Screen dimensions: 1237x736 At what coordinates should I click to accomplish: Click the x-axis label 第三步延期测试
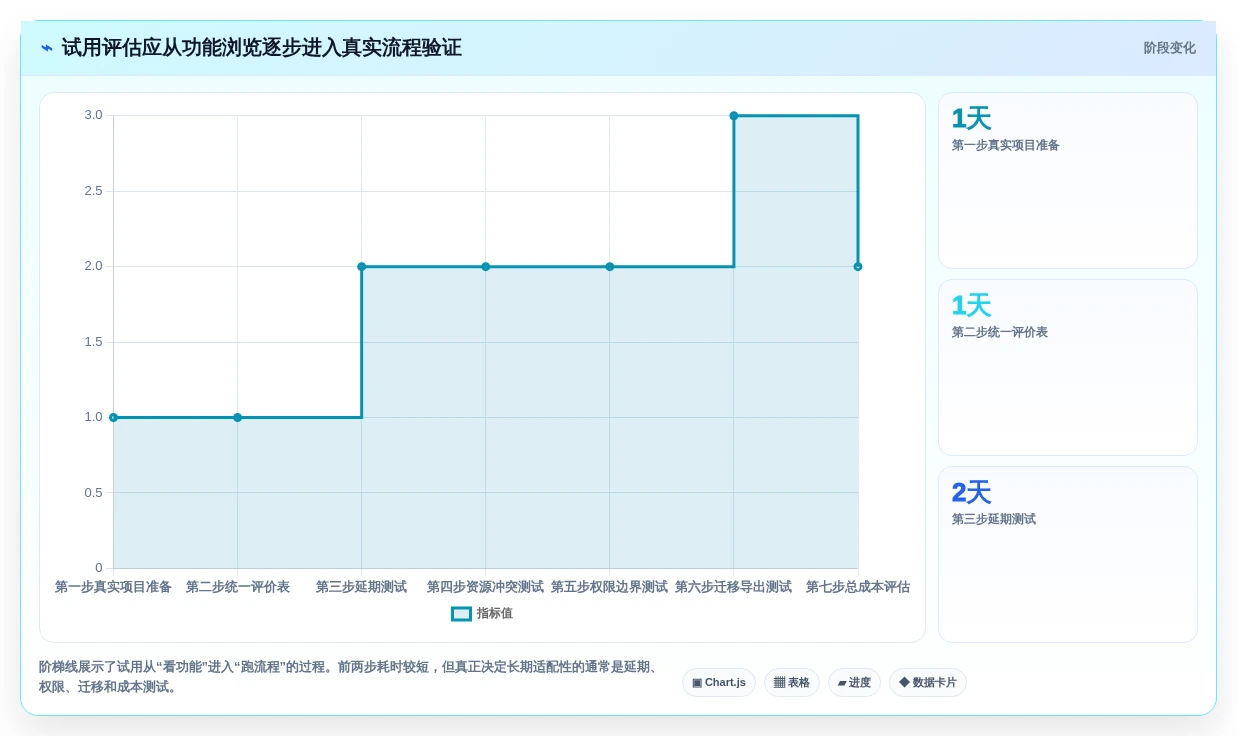pyautogui.click(x=361, y=587)
